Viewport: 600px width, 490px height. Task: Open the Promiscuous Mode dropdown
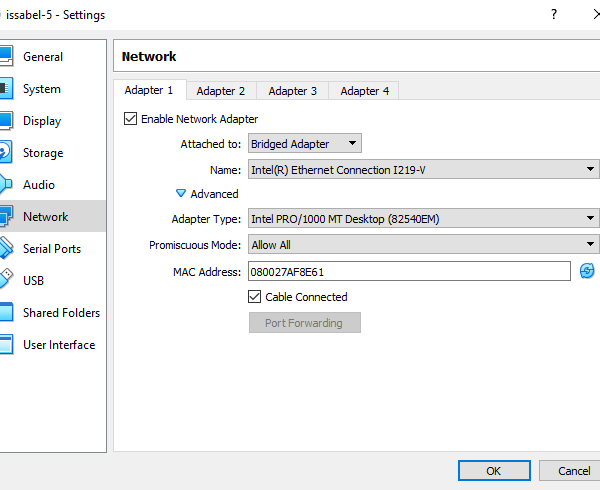tap(422, 245)
